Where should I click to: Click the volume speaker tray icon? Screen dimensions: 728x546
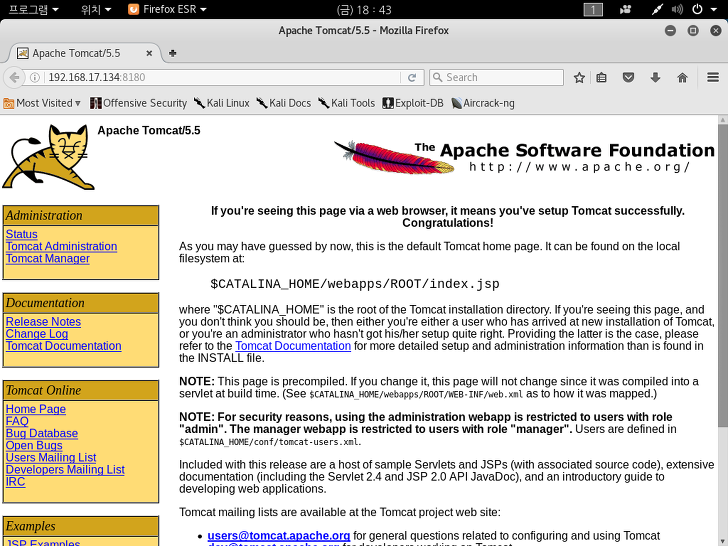[677, 9]
